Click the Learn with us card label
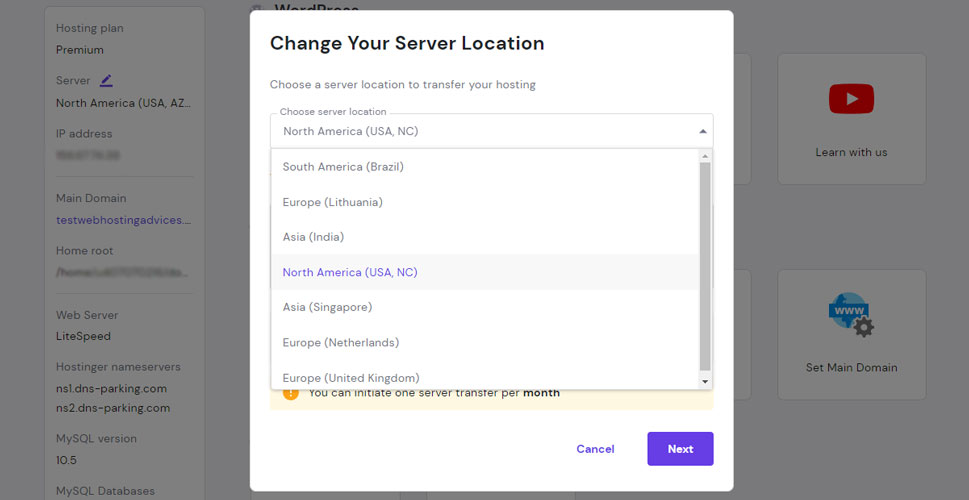This screenshot has height=500, width=969. tap(851, 152)
